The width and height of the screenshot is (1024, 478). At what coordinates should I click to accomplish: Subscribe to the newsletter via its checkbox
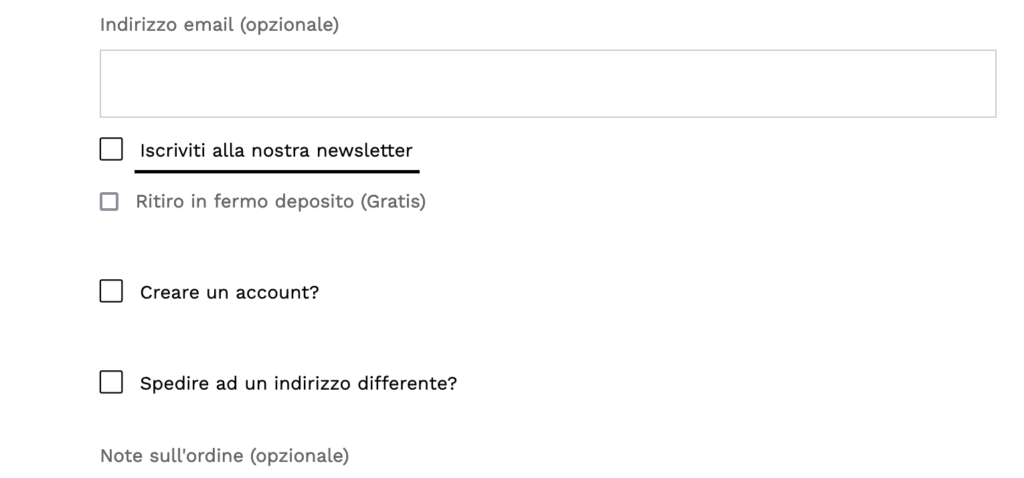111,150
